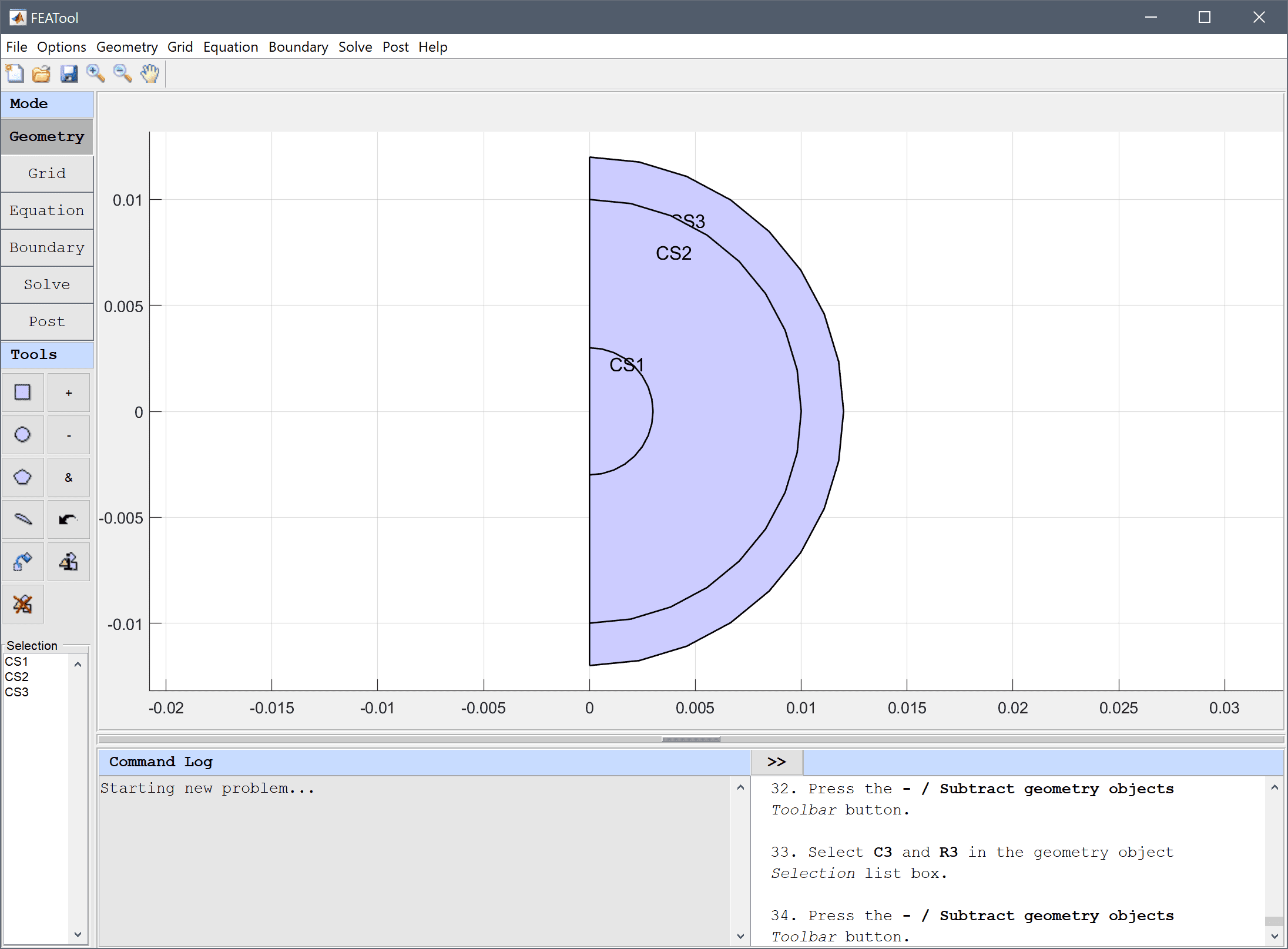Viewport: 1288px width, 949px height.
Task: Select the Create circle tool
Action: (x=23, y=435)
